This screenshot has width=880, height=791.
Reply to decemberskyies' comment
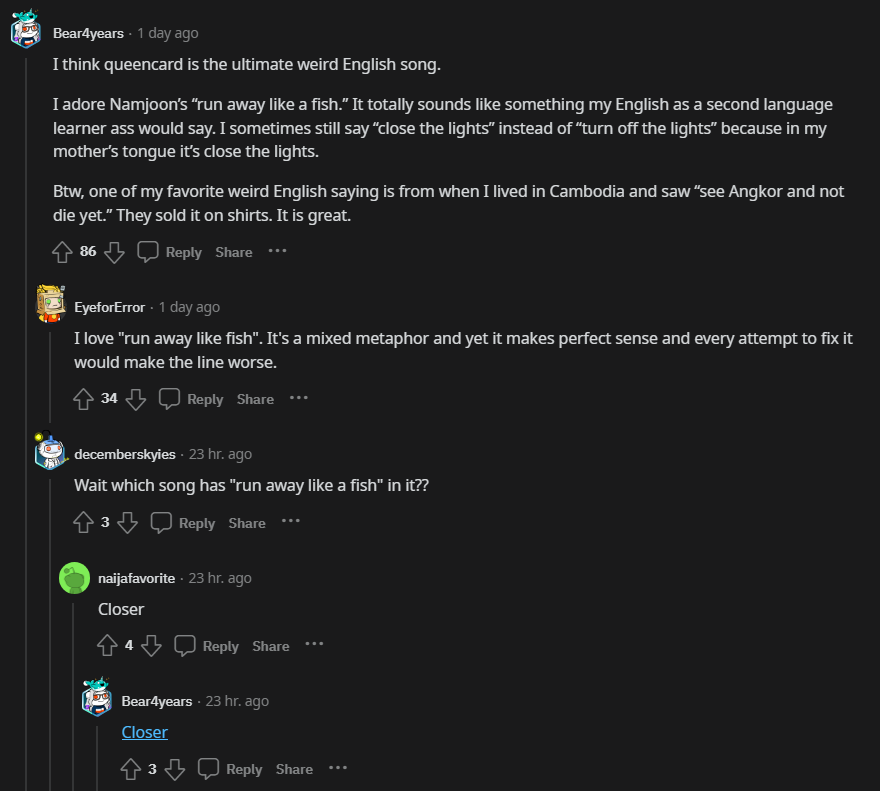[183, 523]
